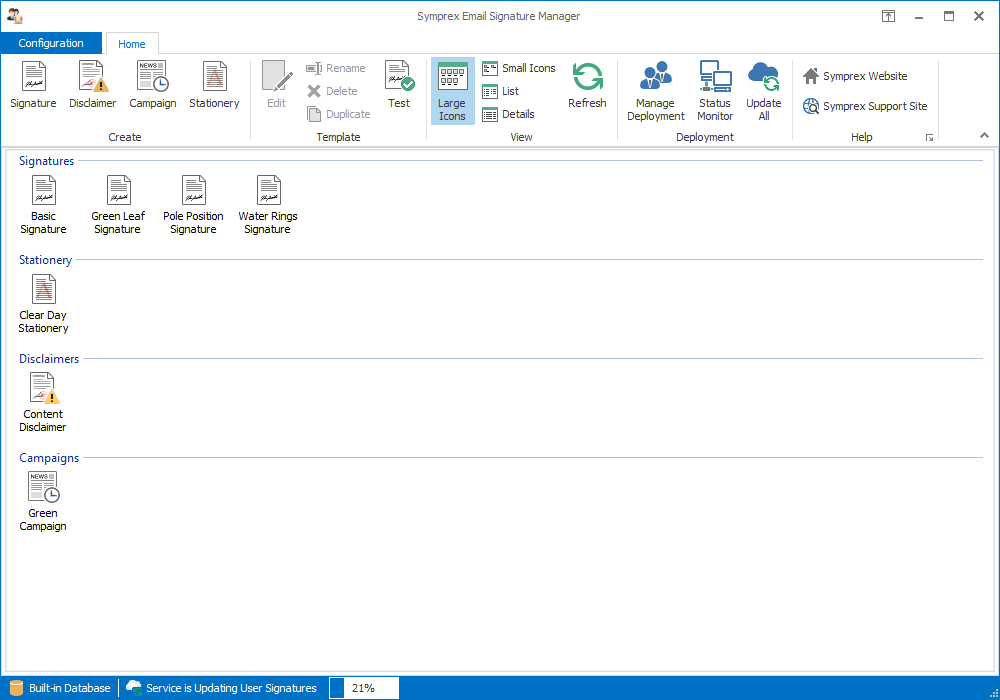Maximize the Symprex window
Screen dimensions: 1000x700
949,17
